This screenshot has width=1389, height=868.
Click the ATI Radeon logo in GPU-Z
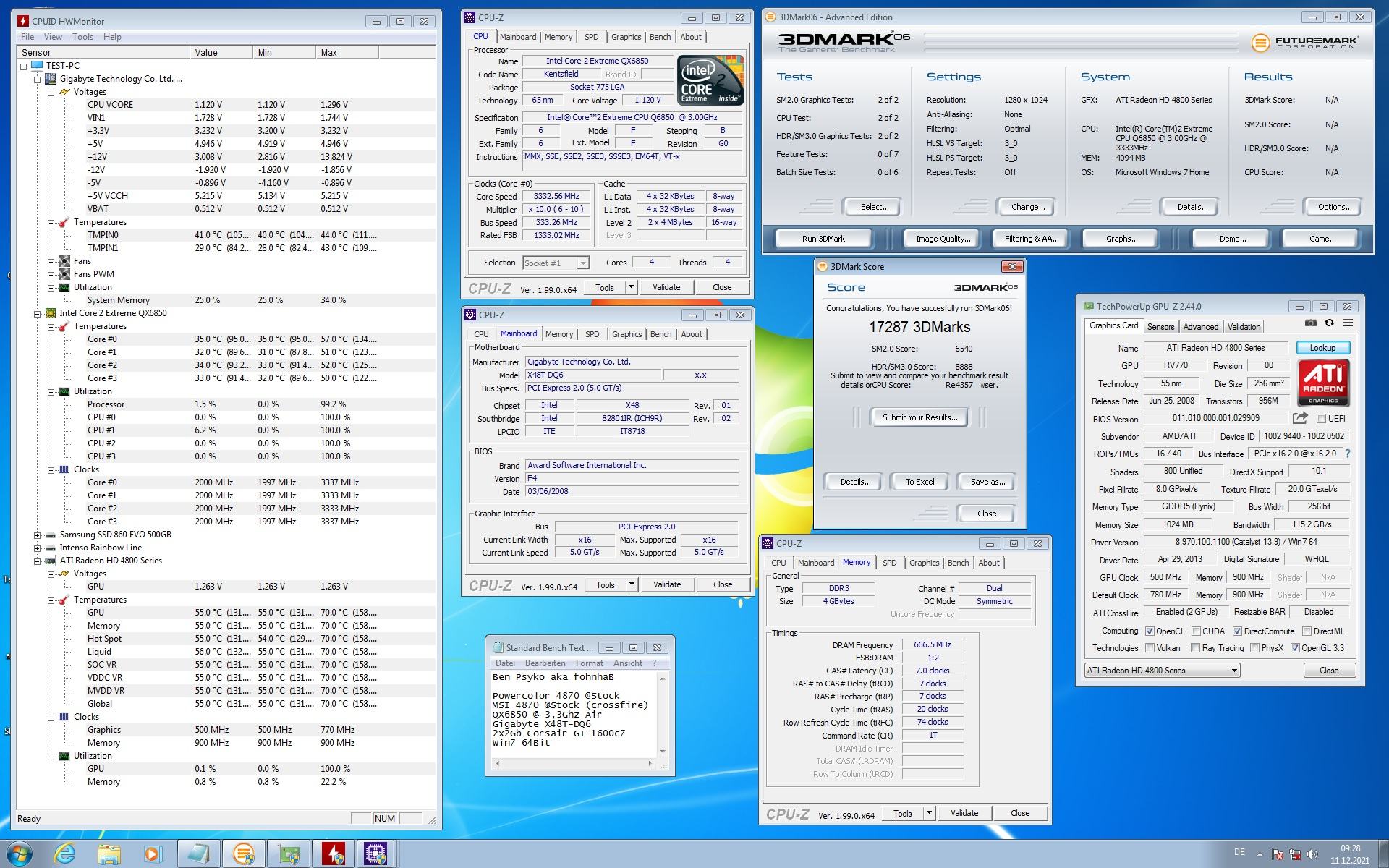pos(1323,383)
